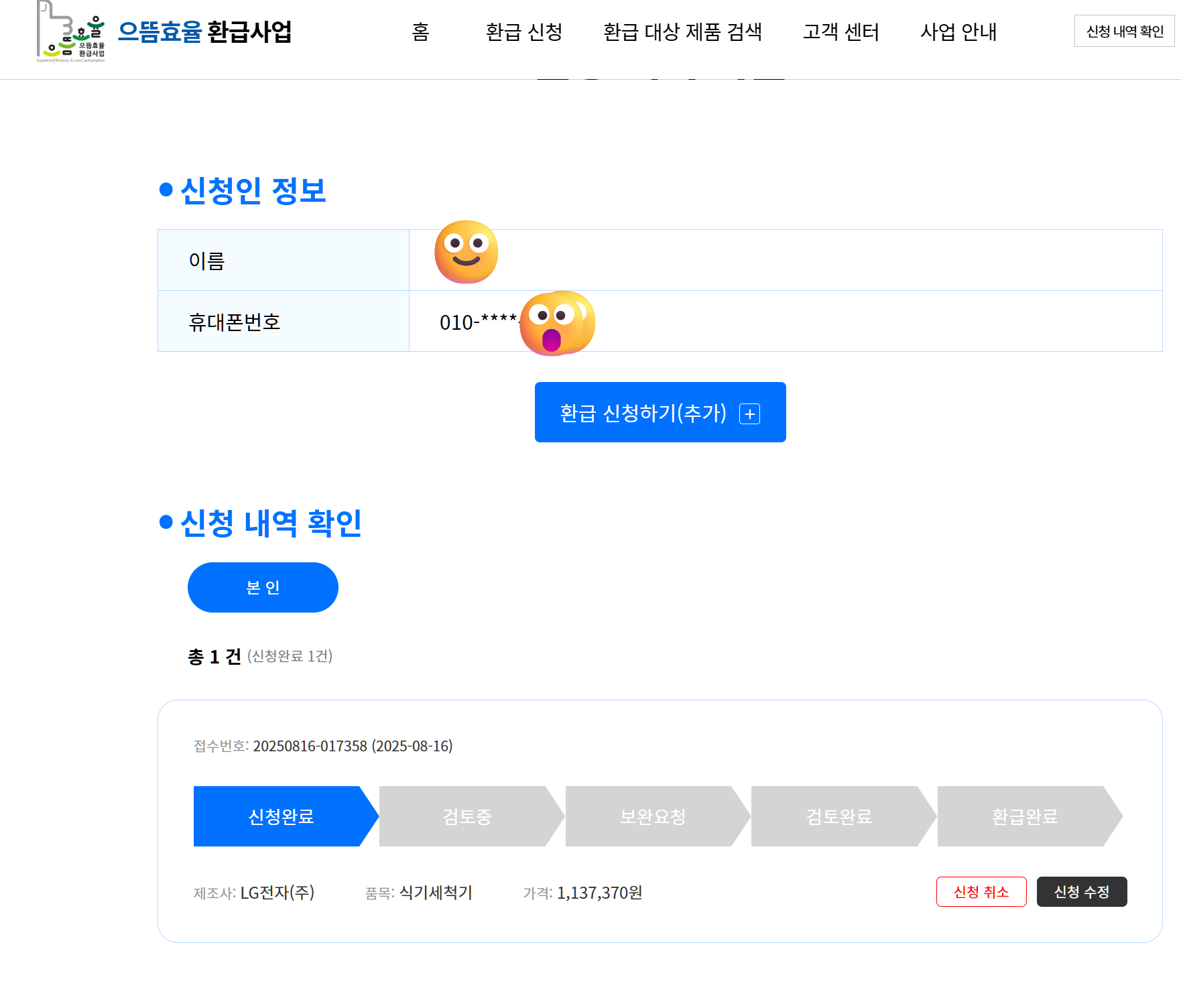The image size is (1181, 1008).
Task: Click the 으뜸효율 환급사업 logo icon
Action: [71, 31]
